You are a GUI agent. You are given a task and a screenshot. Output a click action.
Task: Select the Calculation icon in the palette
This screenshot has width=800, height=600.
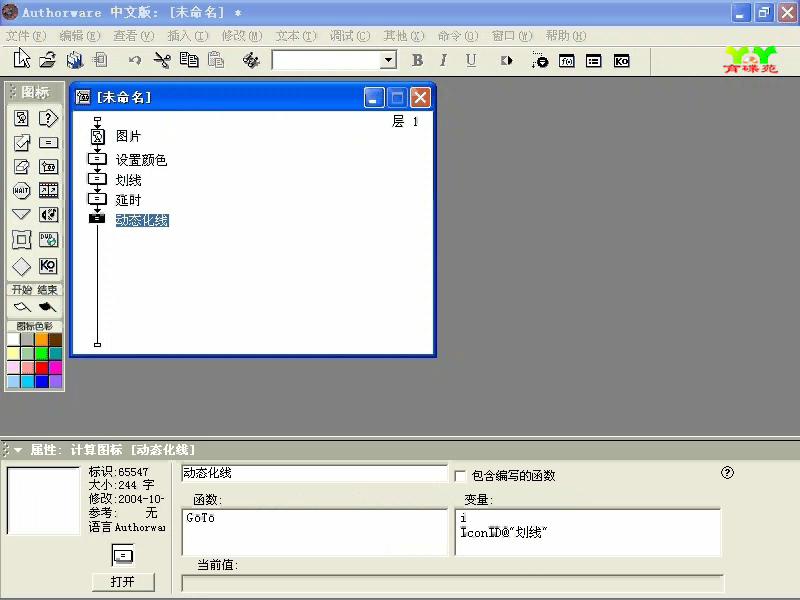click(x=48, y=142)
